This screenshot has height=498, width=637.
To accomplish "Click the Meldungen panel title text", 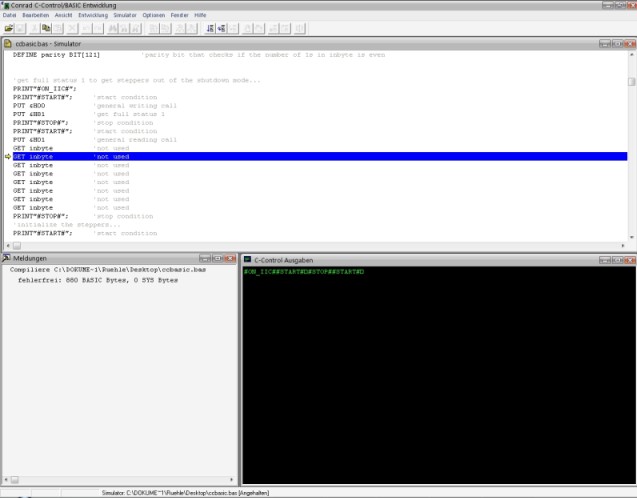I will pos(30,258).
